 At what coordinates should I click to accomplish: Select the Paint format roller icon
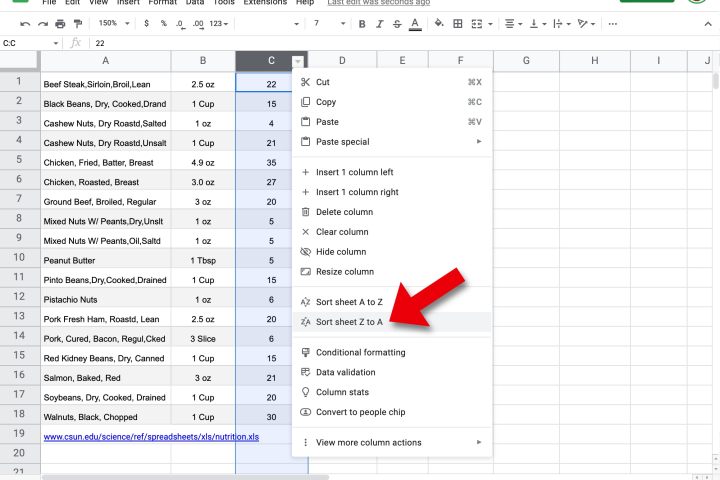click(x=78, y=23)
